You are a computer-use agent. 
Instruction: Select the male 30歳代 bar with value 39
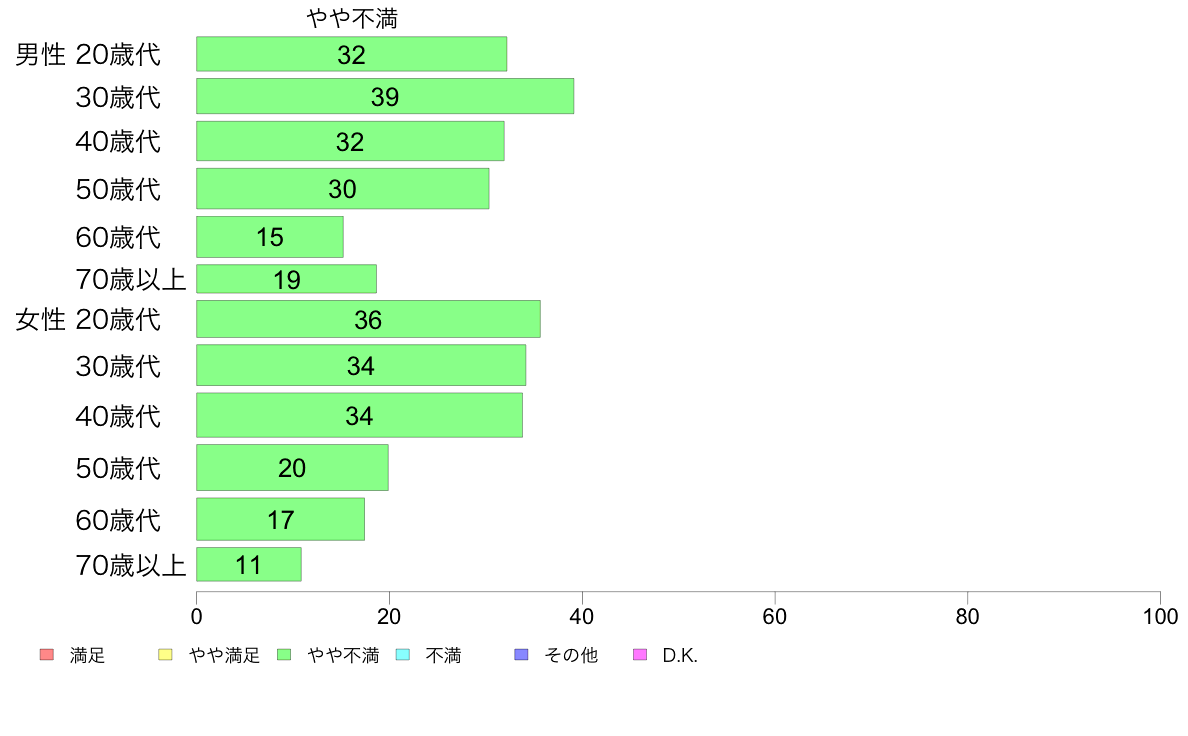(385, 96)
